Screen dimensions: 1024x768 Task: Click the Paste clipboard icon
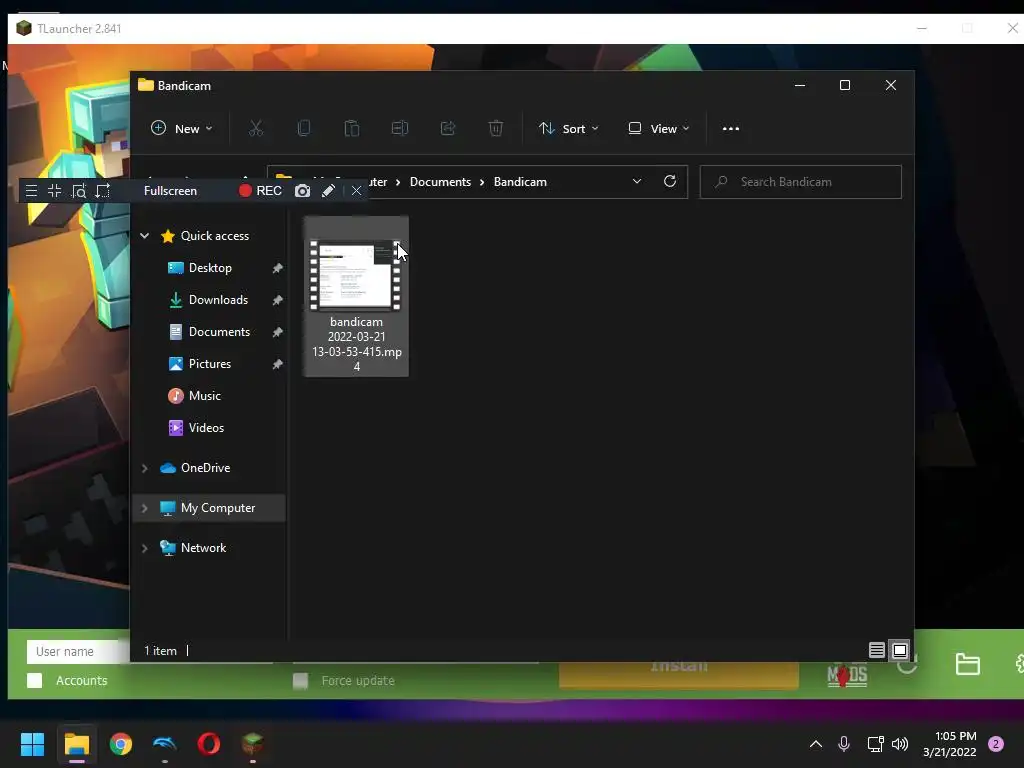[x=352, y=129]
